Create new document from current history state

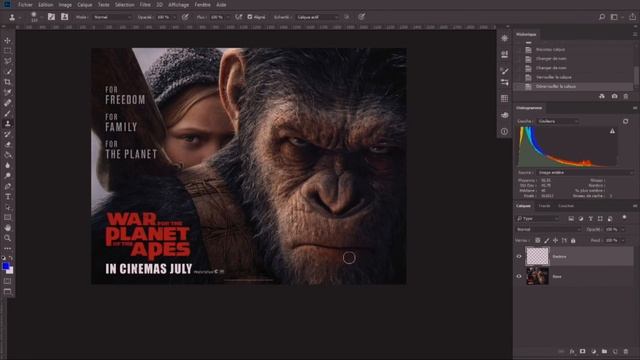[x=602, y=96]
